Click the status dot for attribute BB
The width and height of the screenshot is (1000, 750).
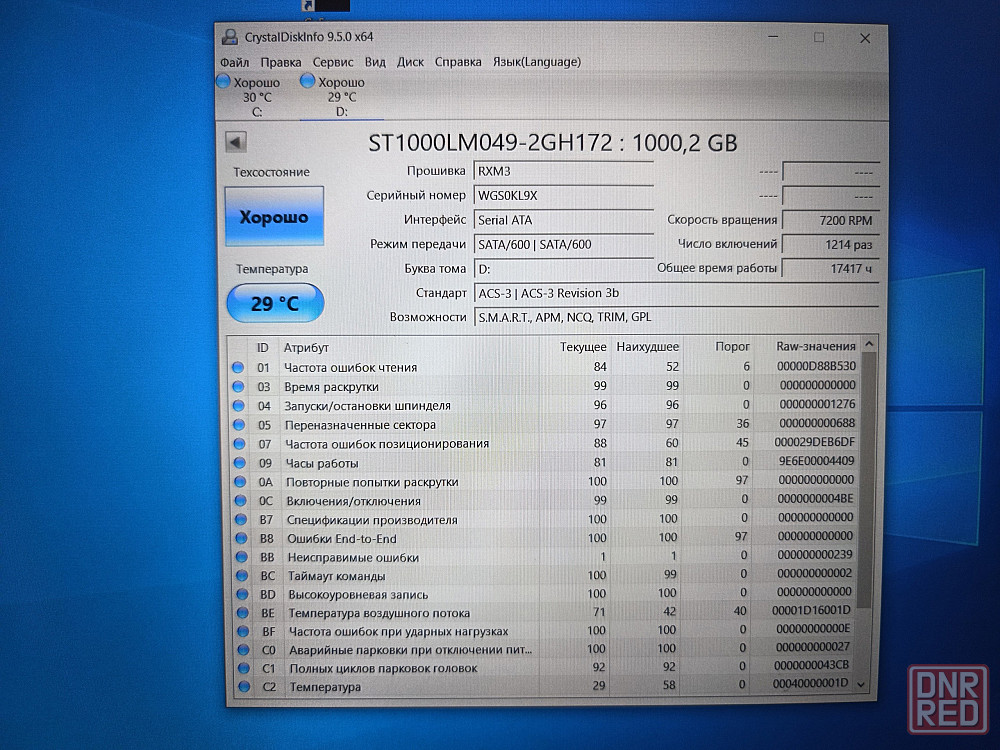point(241,557)
